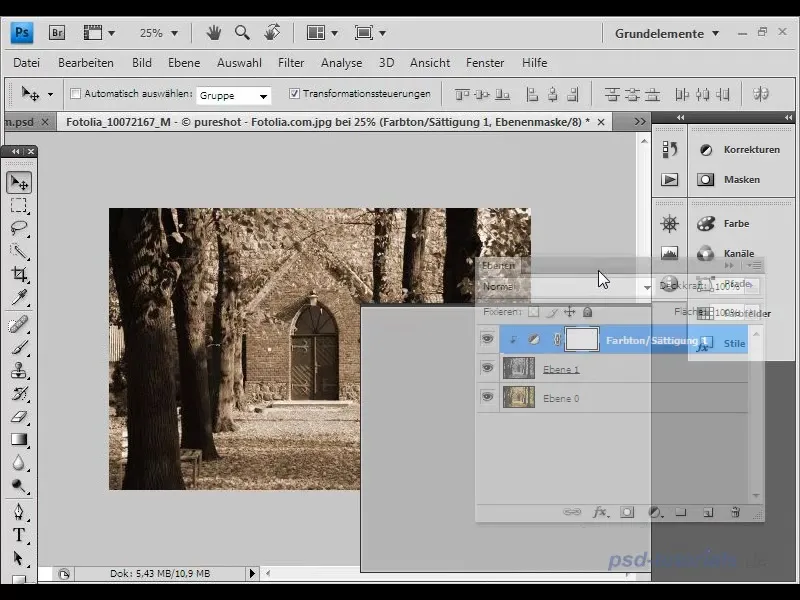Select the Brush tool
The image size is (800, 600).
pyautogui.click(x=19, y=347)
